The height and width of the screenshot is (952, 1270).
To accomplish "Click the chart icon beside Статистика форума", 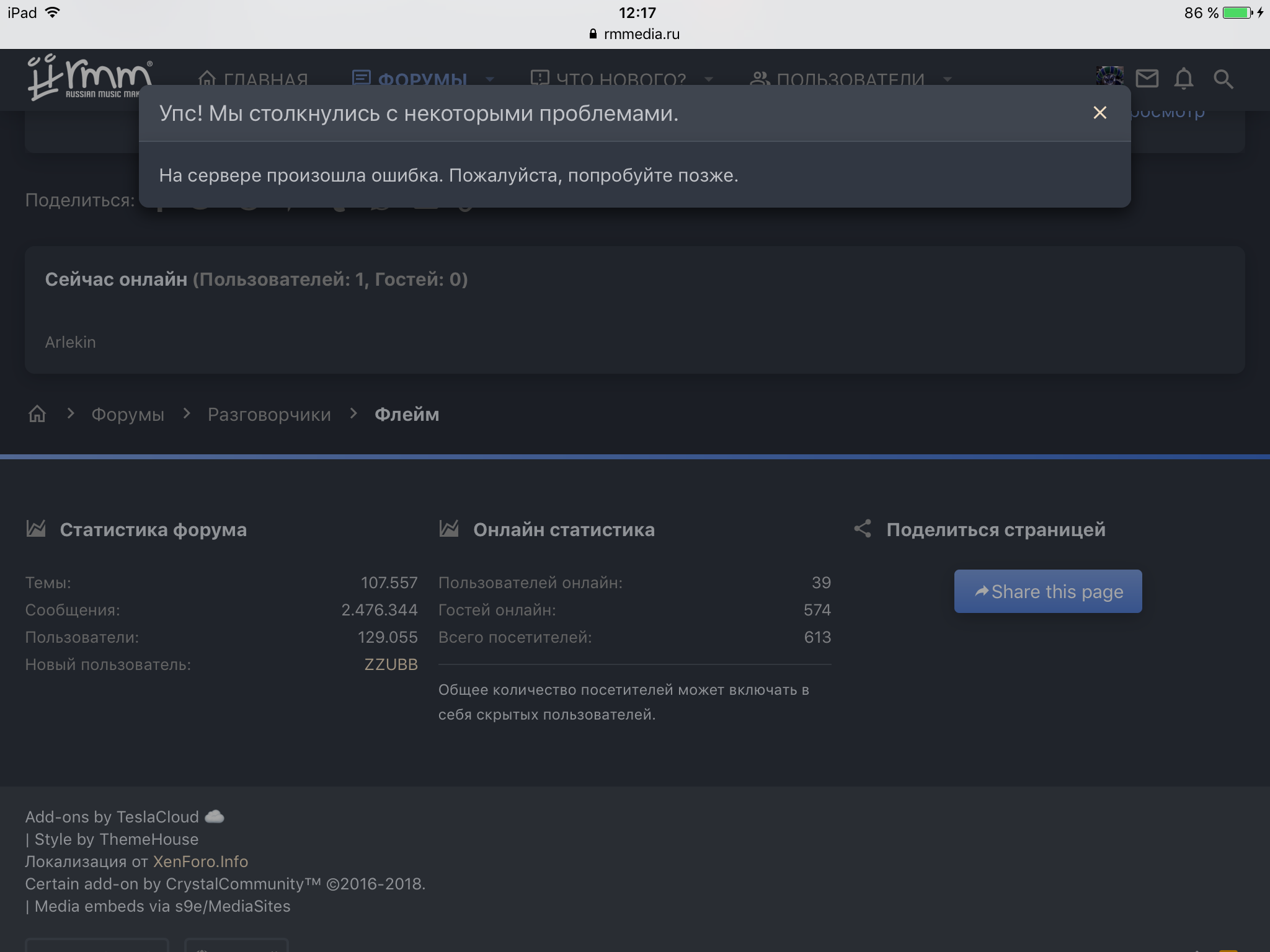I will [36, 529].
